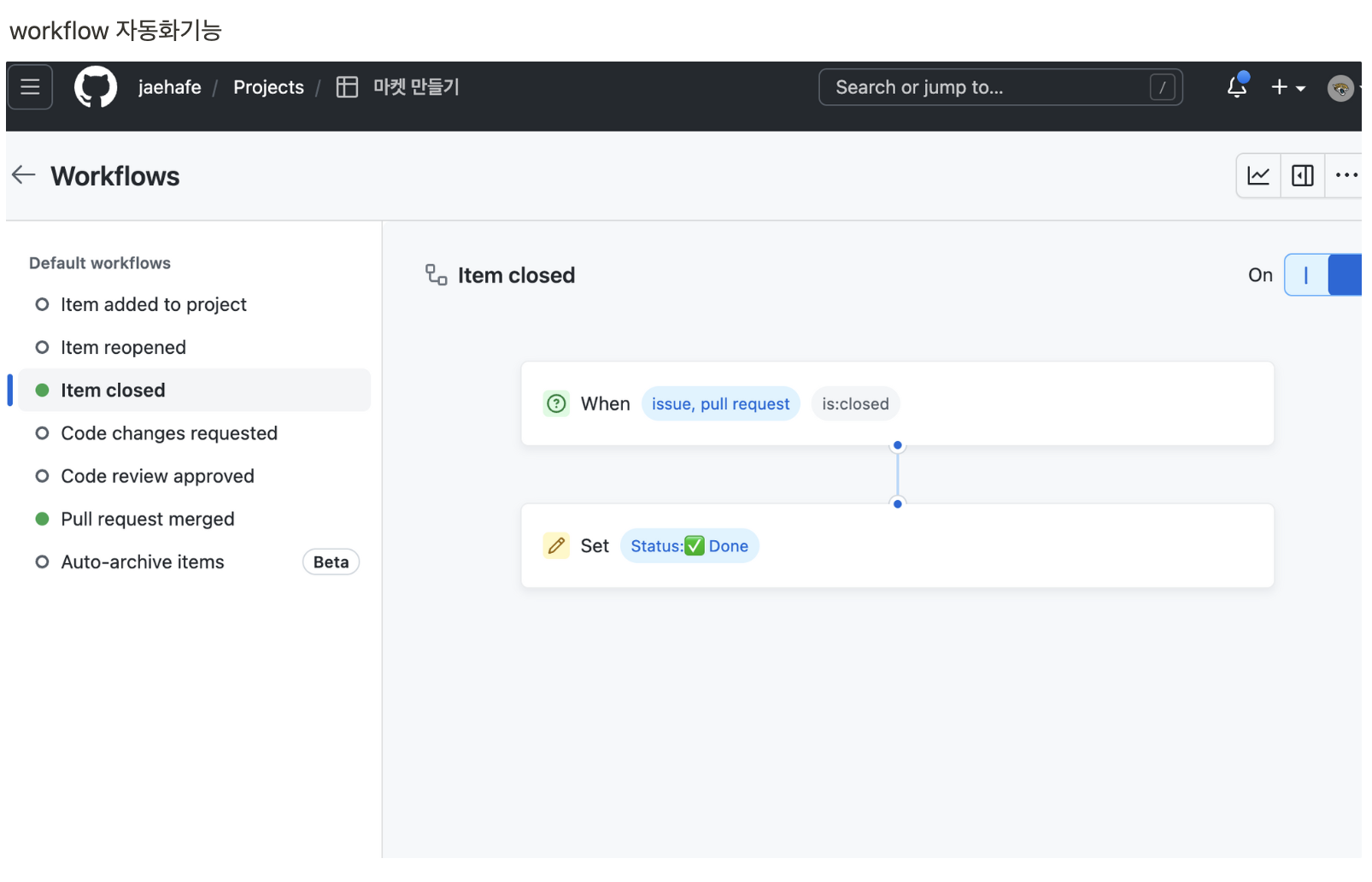The height and width of the screenshot is (882, 1372).
Task: Go to the Projects breadcrumb link
Action: 268,87
